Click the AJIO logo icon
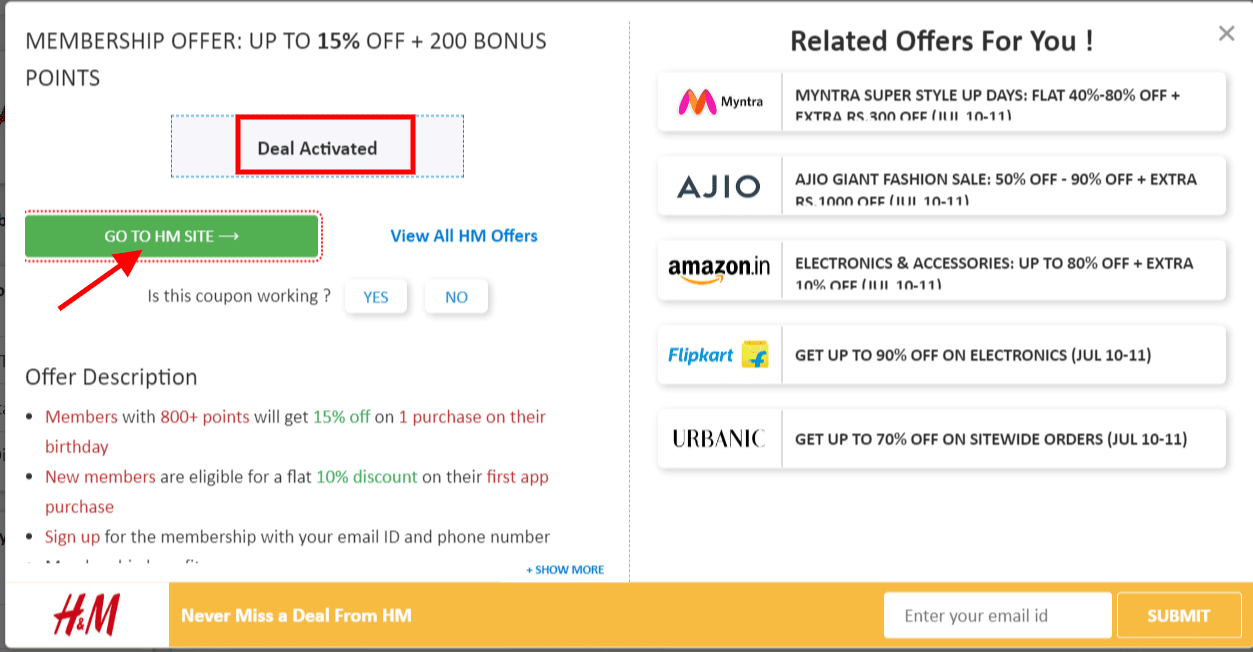The image size is (1253, 652). [x=718, y=186]
